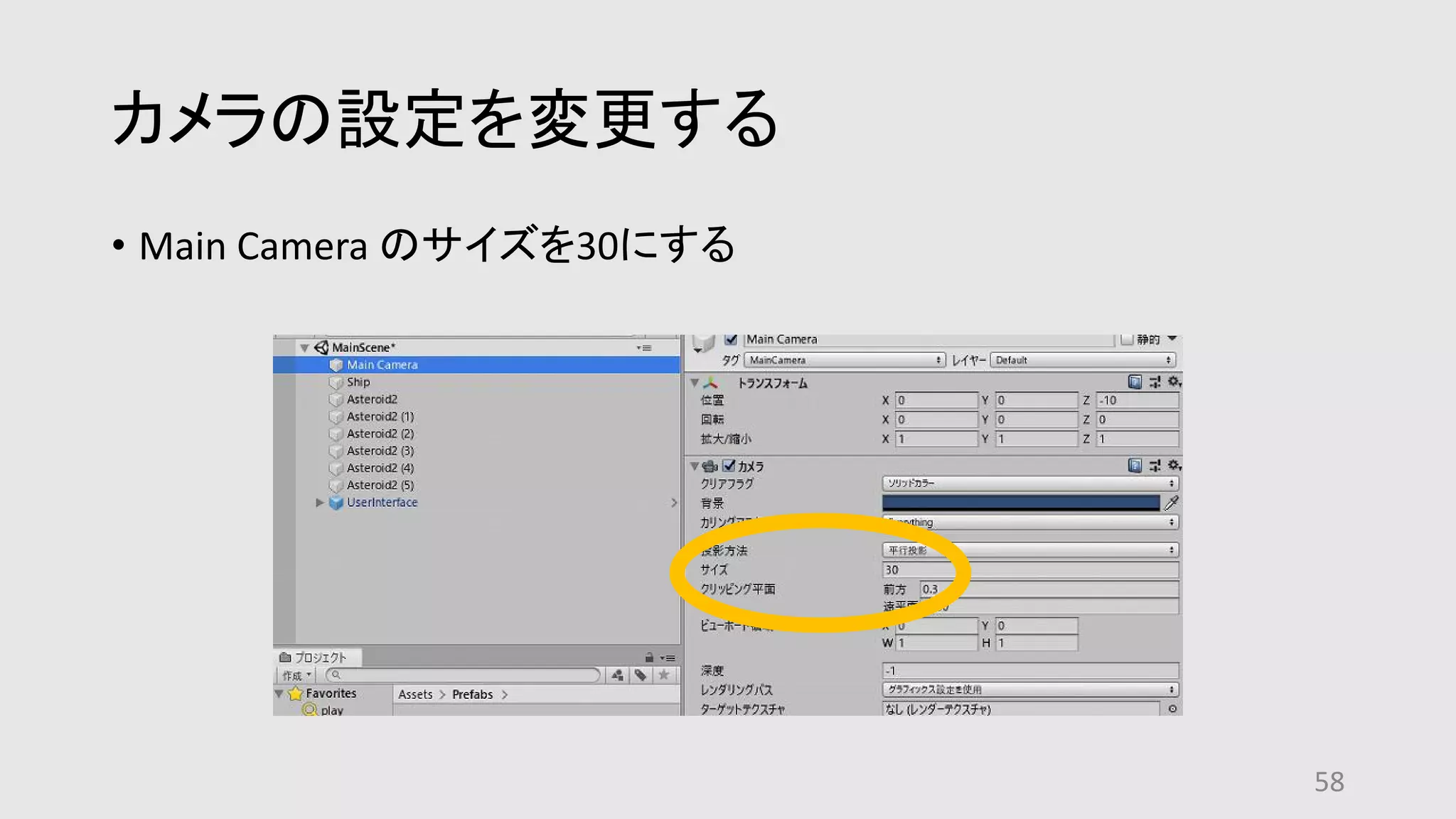Click the save search star icon
1456x819 pixels.
663,675
